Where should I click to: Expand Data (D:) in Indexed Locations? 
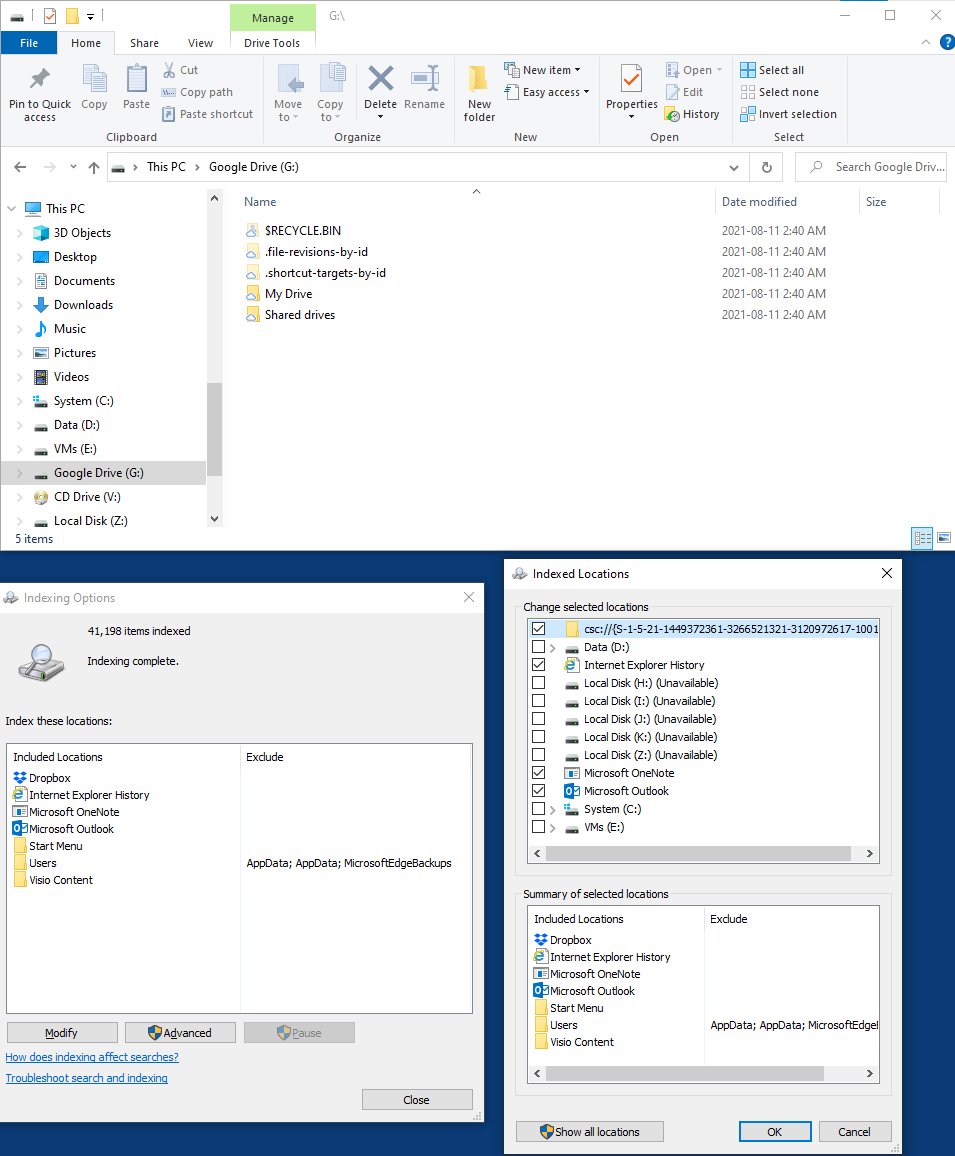coord(552,648)
